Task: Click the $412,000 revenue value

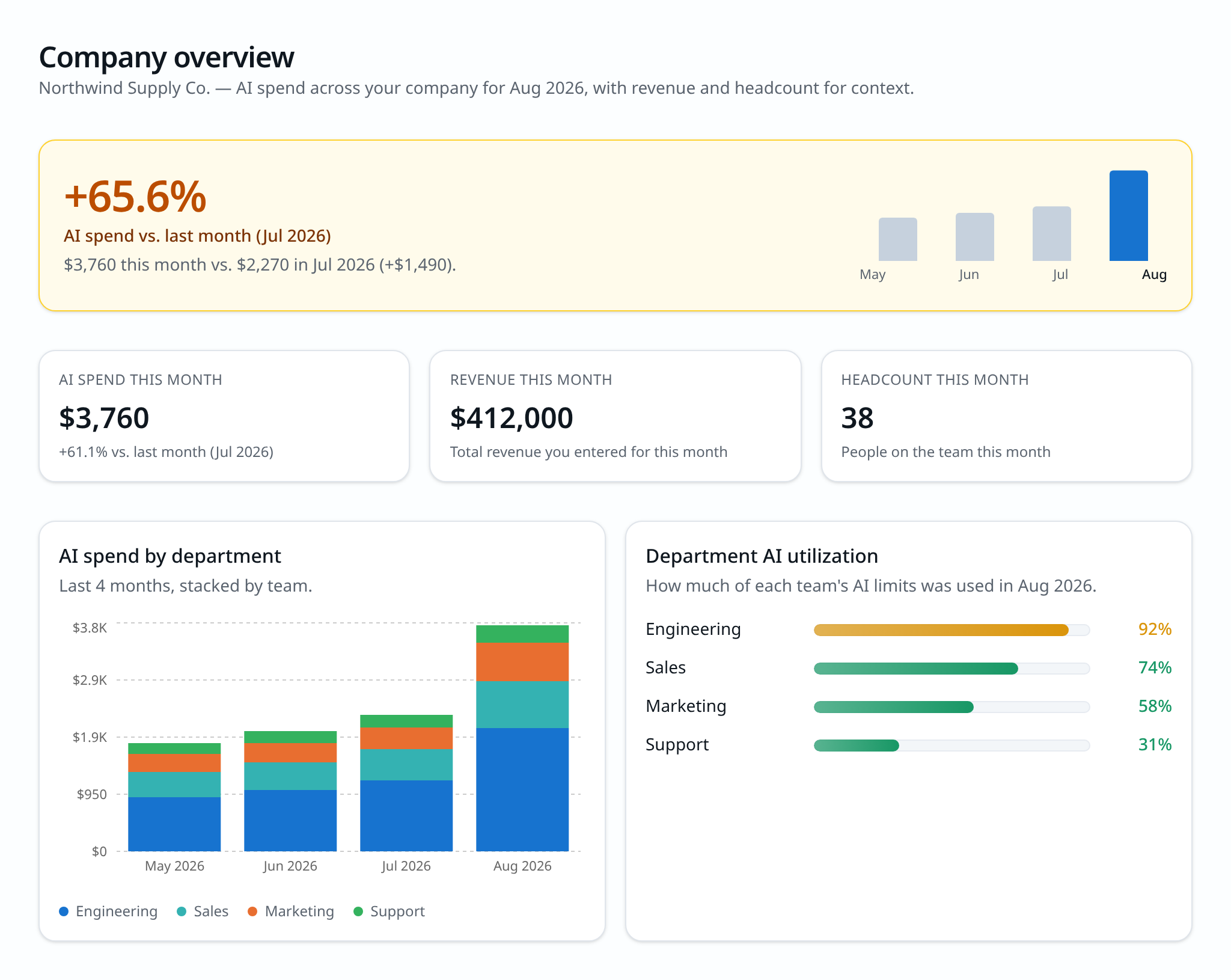Action: coord(512,418)
